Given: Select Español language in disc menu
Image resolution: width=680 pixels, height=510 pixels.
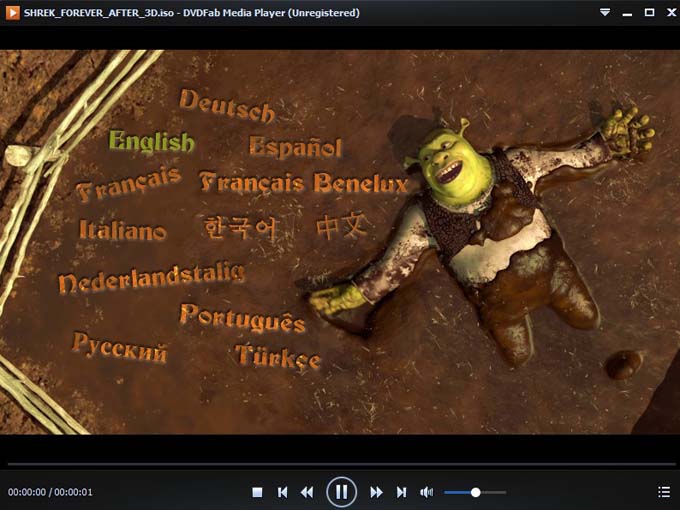Looking at the screenshot, I should (x=295, y=147).
